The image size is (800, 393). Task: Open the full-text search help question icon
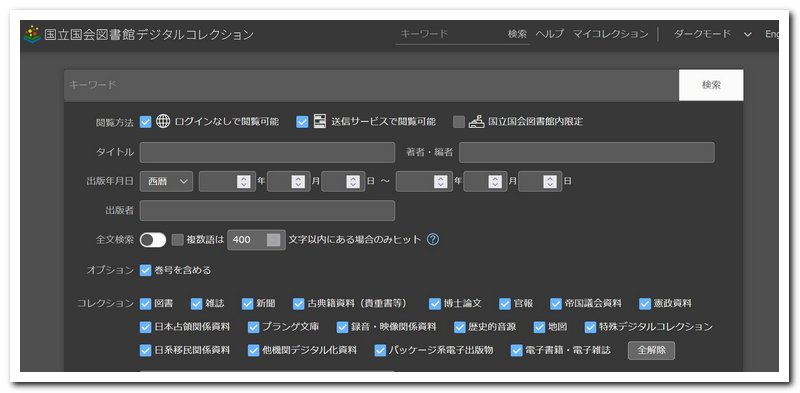tap(433, 239)
